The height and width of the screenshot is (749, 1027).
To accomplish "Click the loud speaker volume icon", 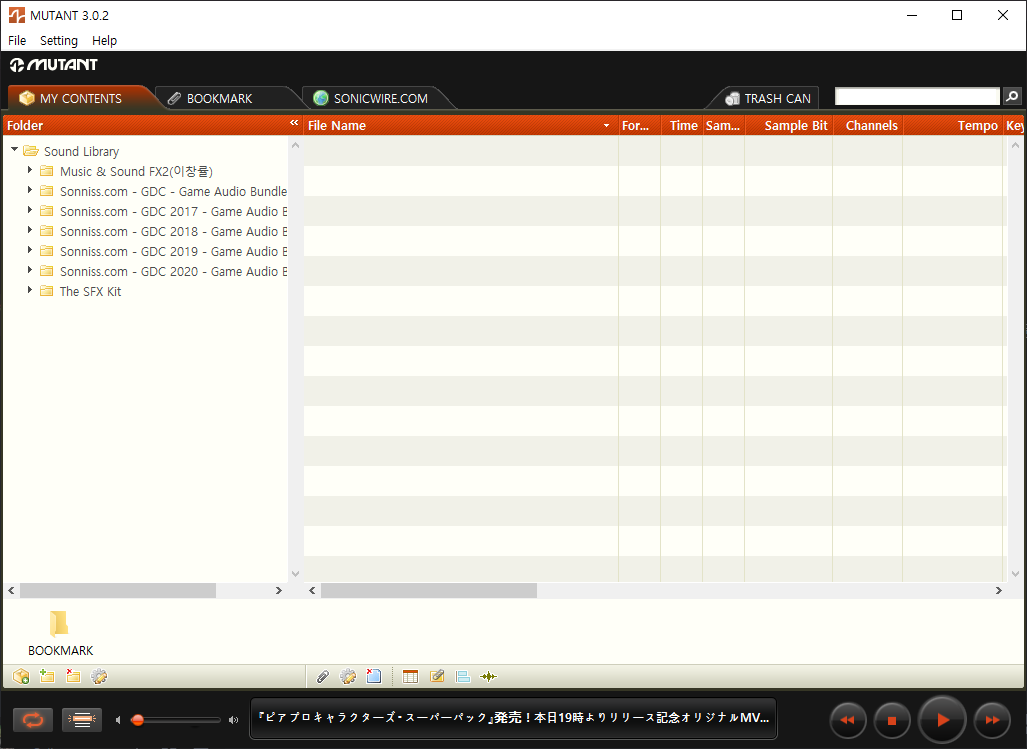I will click(234, 720).
